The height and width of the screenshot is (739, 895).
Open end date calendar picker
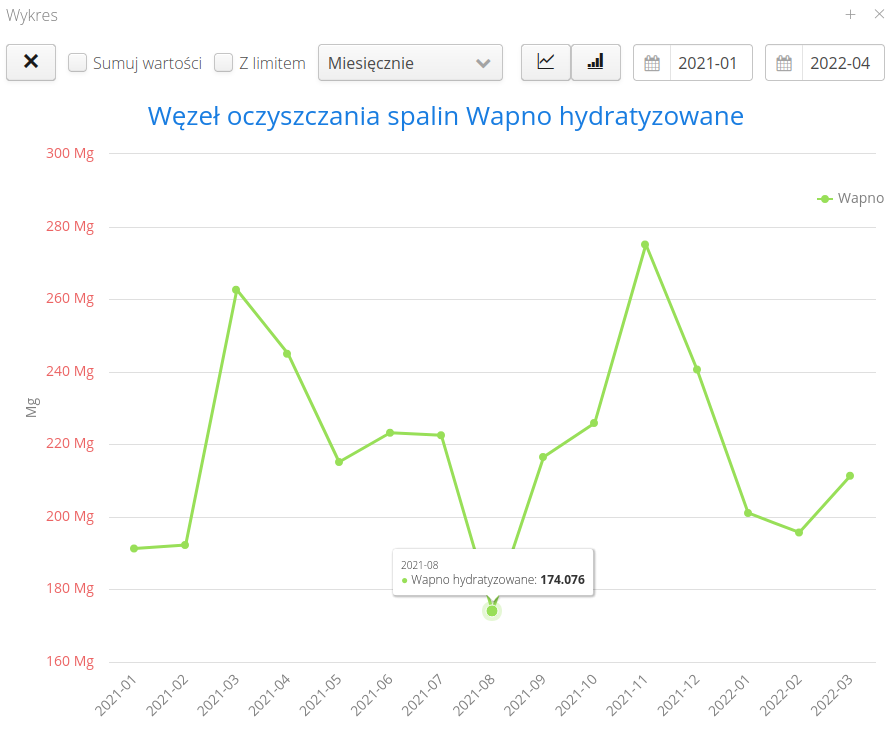(x=784, y=63)
